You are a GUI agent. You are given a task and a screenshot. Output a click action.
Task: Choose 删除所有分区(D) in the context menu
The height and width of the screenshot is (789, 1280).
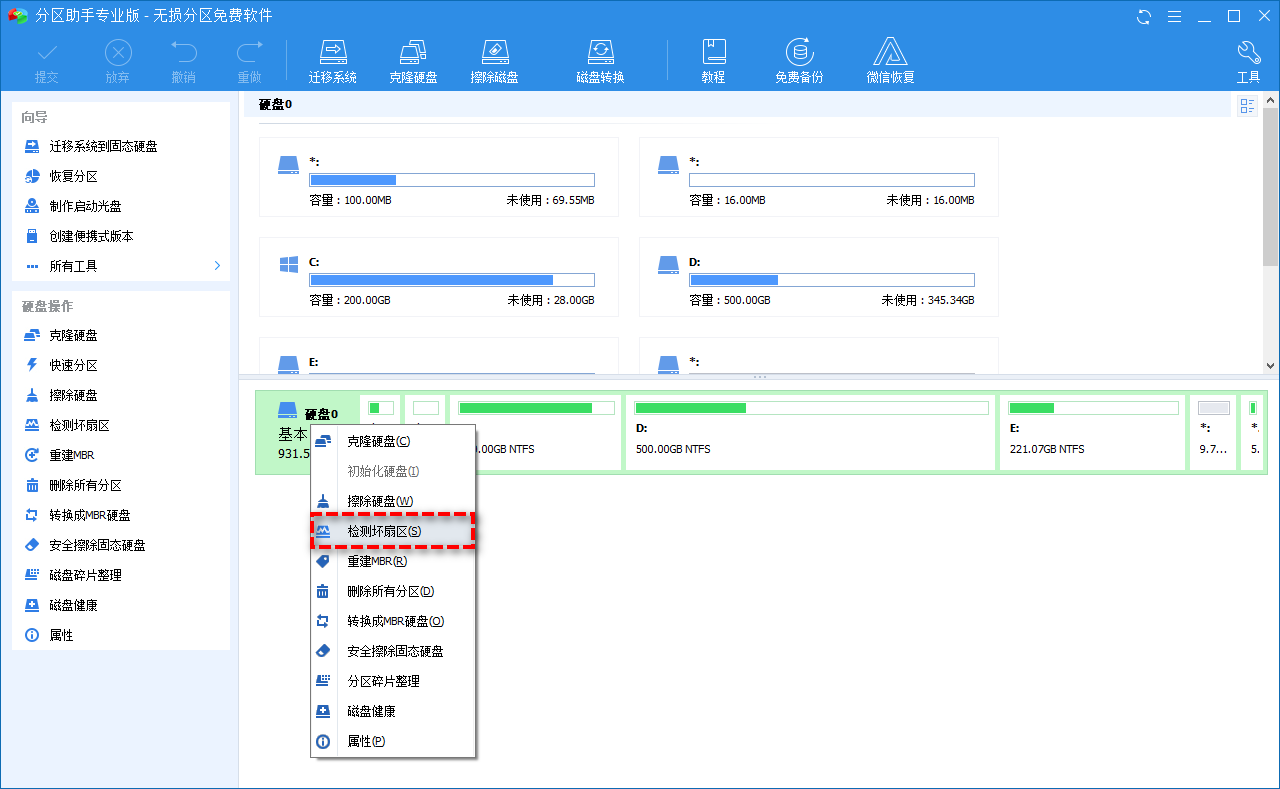pyautogui.click(x=393, y=591)
